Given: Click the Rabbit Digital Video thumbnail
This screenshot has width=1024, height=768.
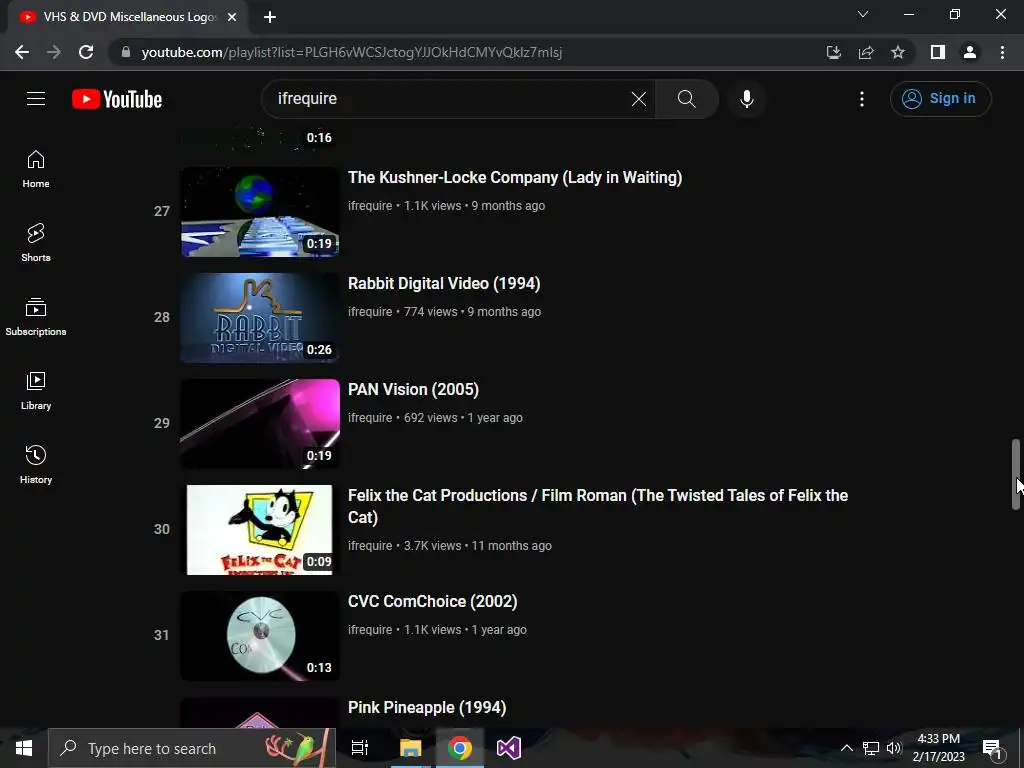Looking at the screenshot, I should tap(260, 317).
